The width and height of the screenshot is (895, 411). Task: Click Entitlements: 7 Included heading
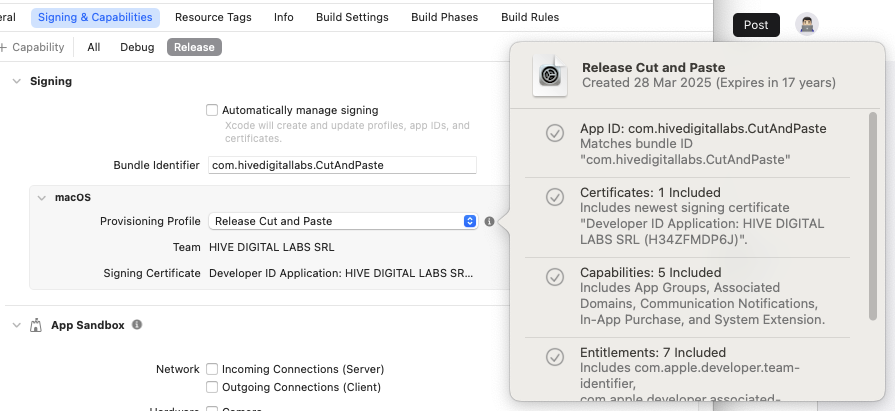coord(653,352)
